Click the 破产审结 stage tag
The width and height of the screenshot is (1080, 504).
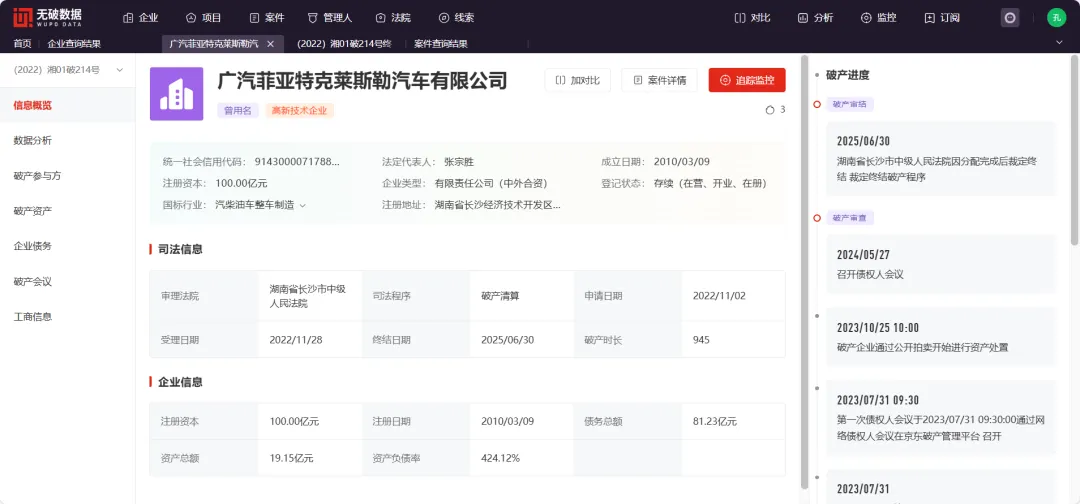(x=849, y=104)
